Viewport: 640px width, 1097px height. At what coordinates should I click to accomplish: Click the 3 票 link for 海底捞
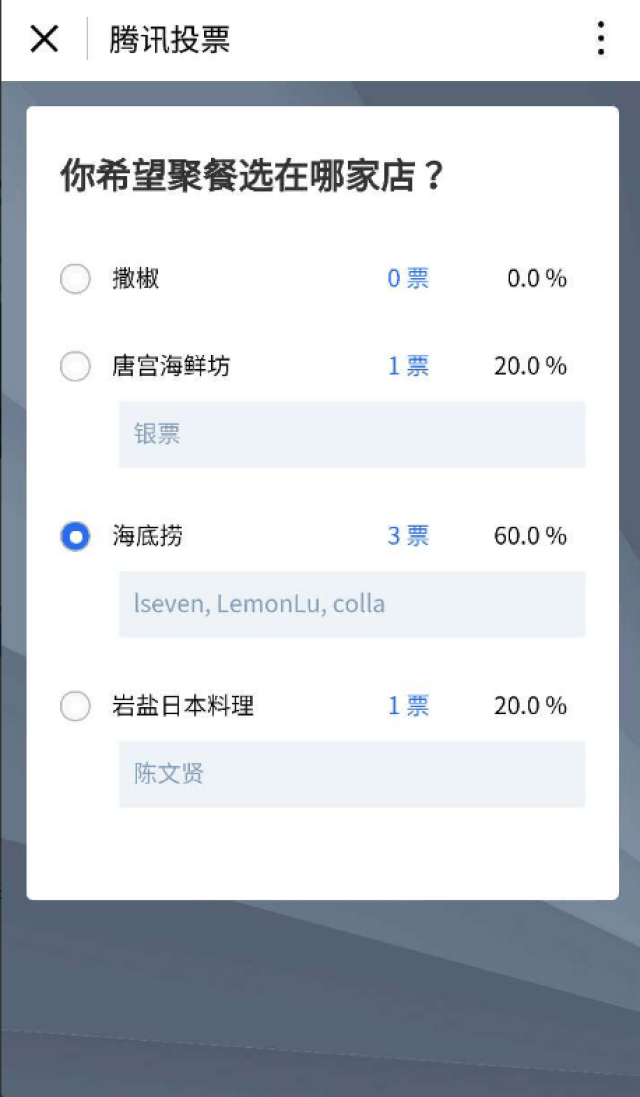pos(408,536)
